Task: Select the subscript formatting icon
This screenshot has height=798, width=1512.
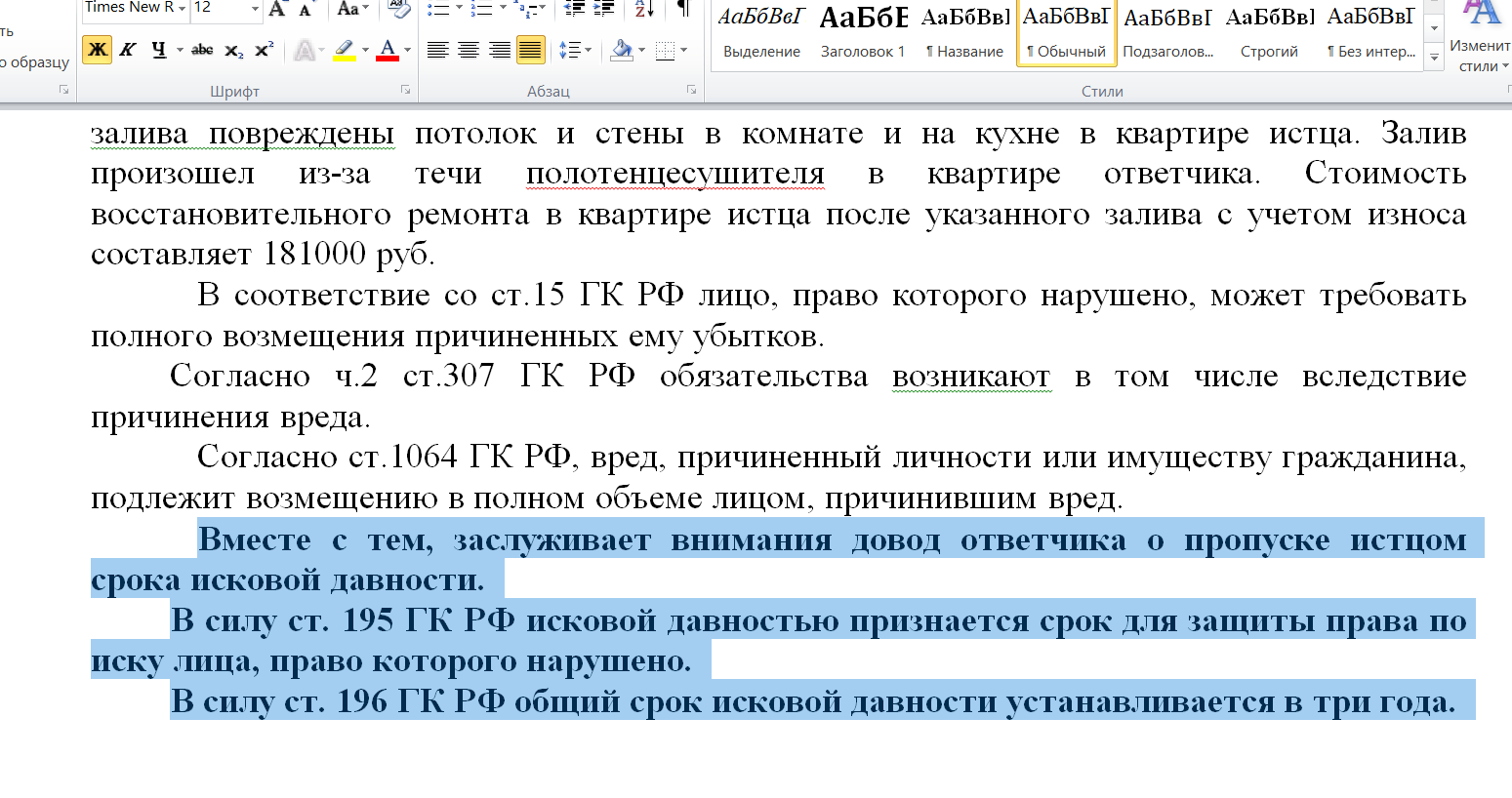Action: coord(233,50)
